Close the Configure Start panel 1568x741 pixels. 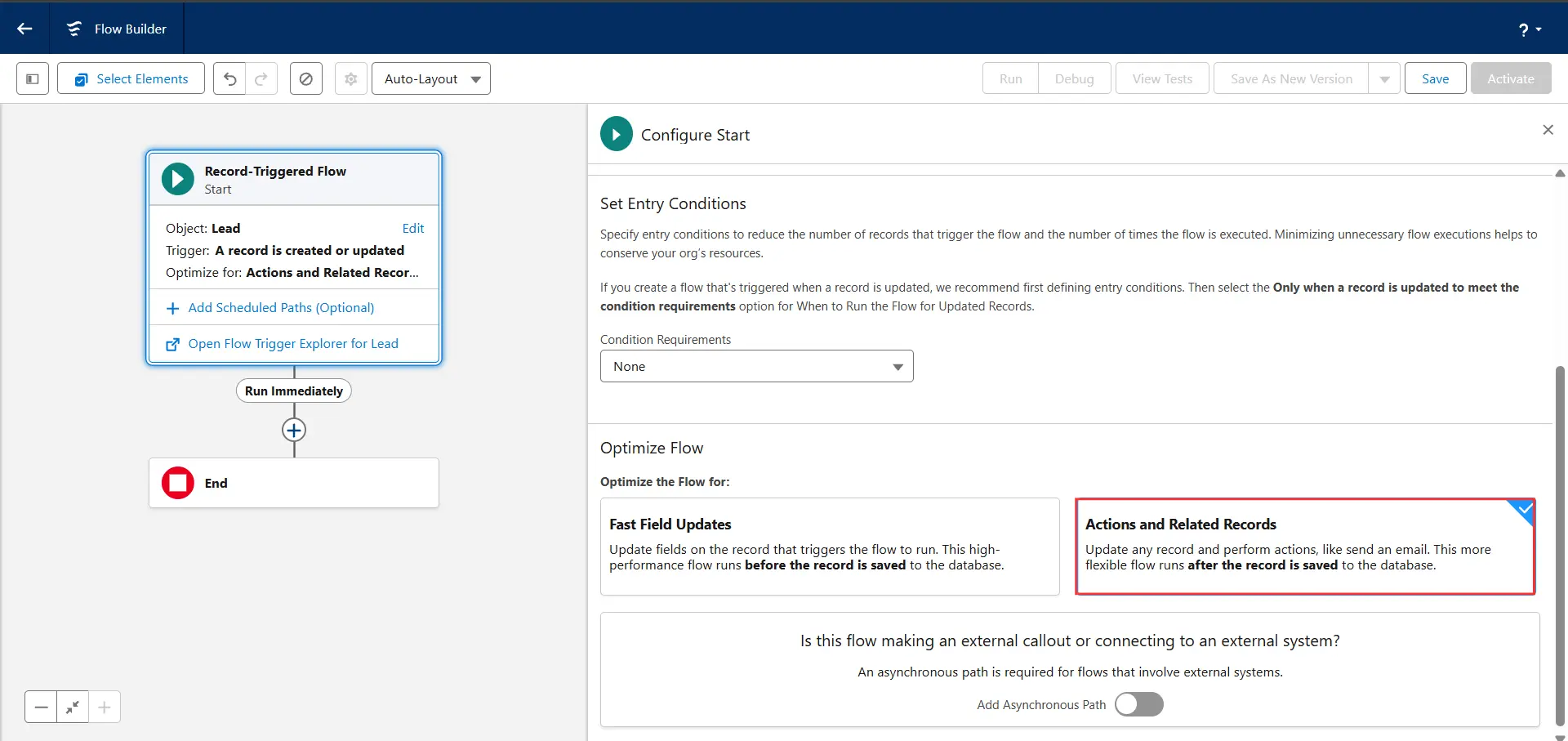point(1548,130)
